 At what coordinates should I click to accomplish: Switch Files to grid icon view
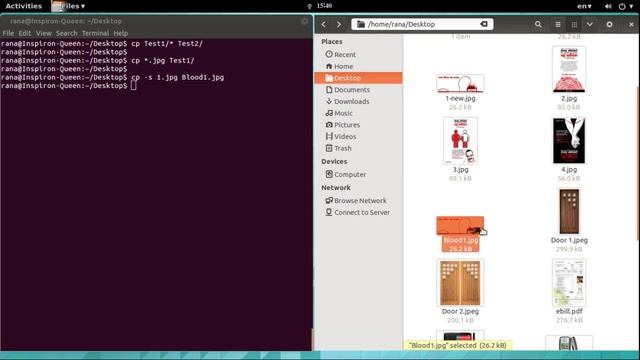coord(574,24)
